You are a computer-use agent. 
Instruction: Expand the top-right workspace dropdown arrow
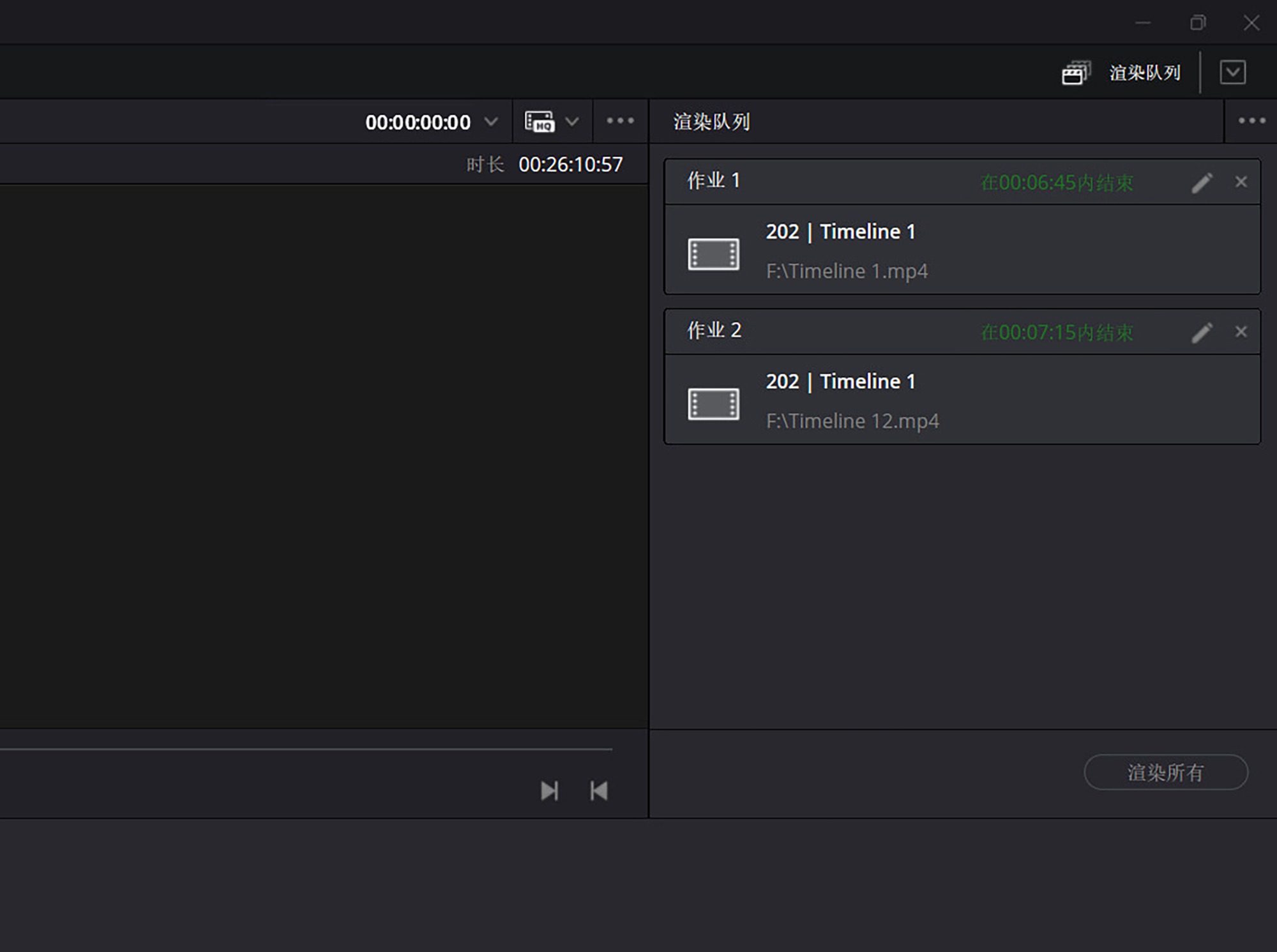click(1232, 72)
